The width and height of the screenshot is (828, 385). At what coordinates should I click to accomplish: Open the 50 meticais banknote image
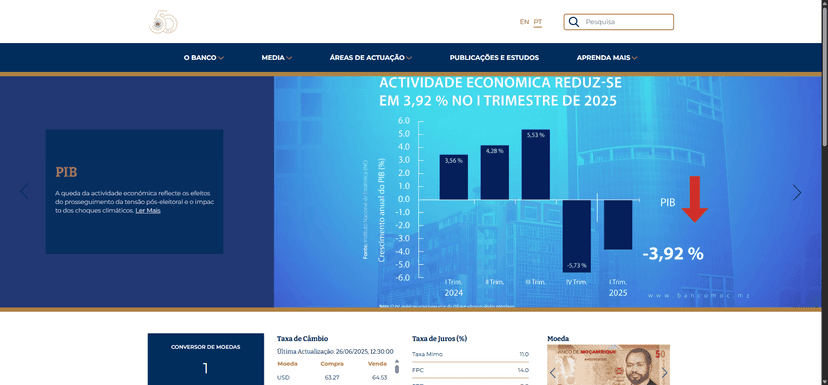608,365
